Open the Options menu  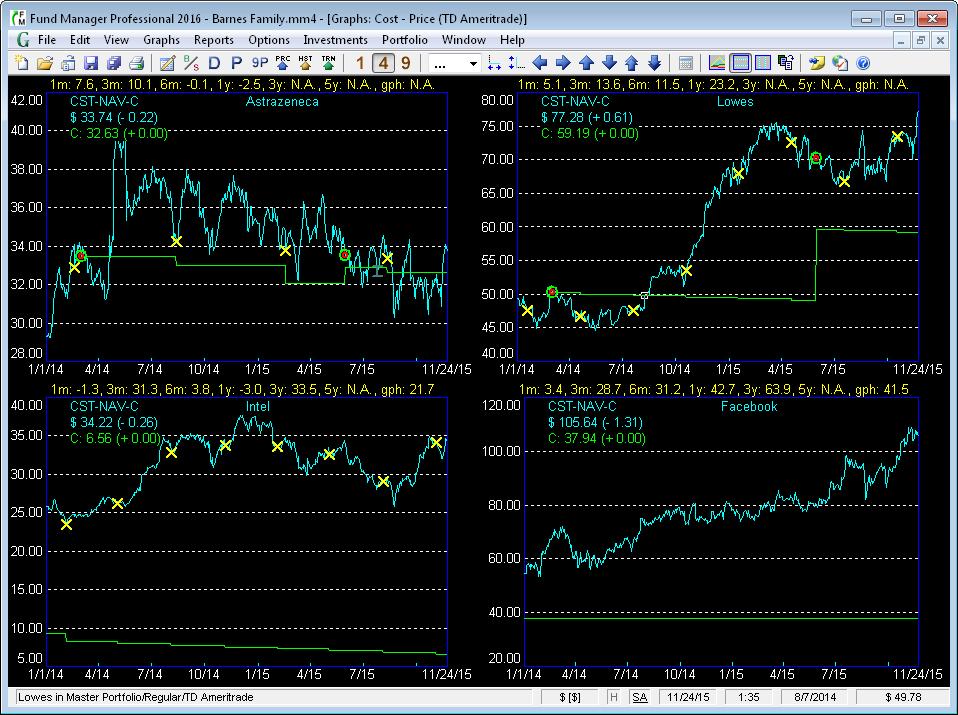point(269,40)
